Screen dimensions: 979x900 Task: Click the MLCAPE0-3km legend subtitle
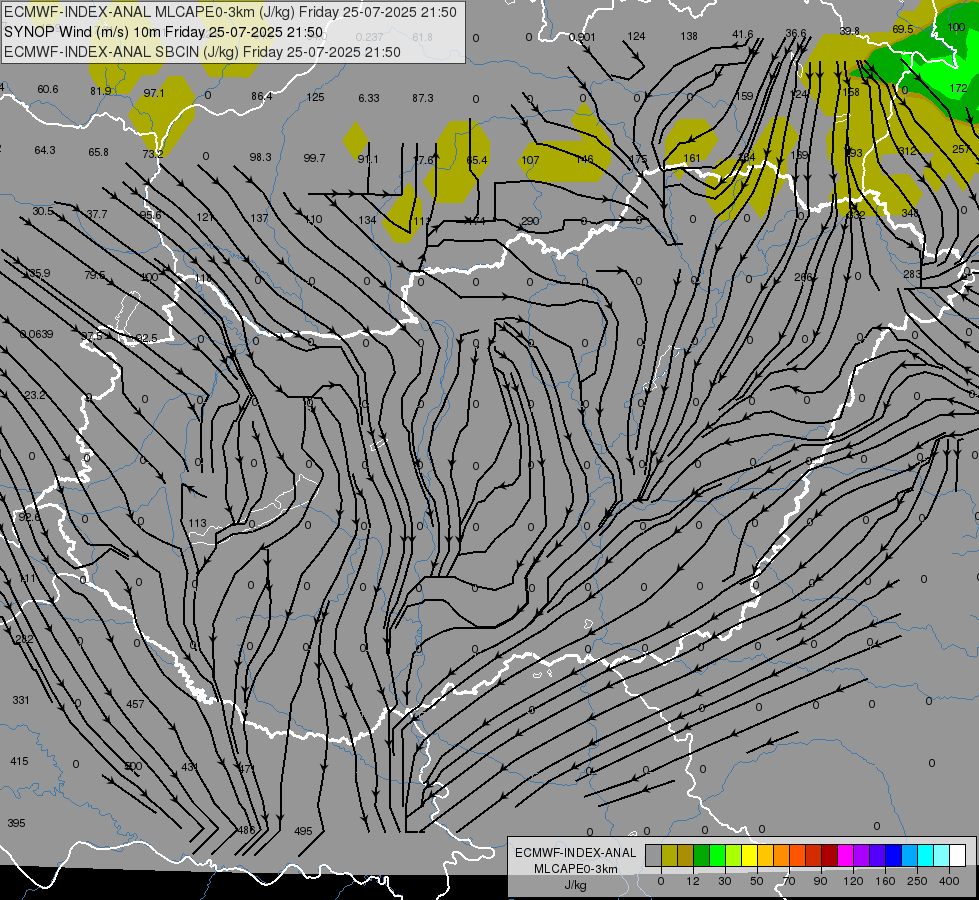click(576, 869)
